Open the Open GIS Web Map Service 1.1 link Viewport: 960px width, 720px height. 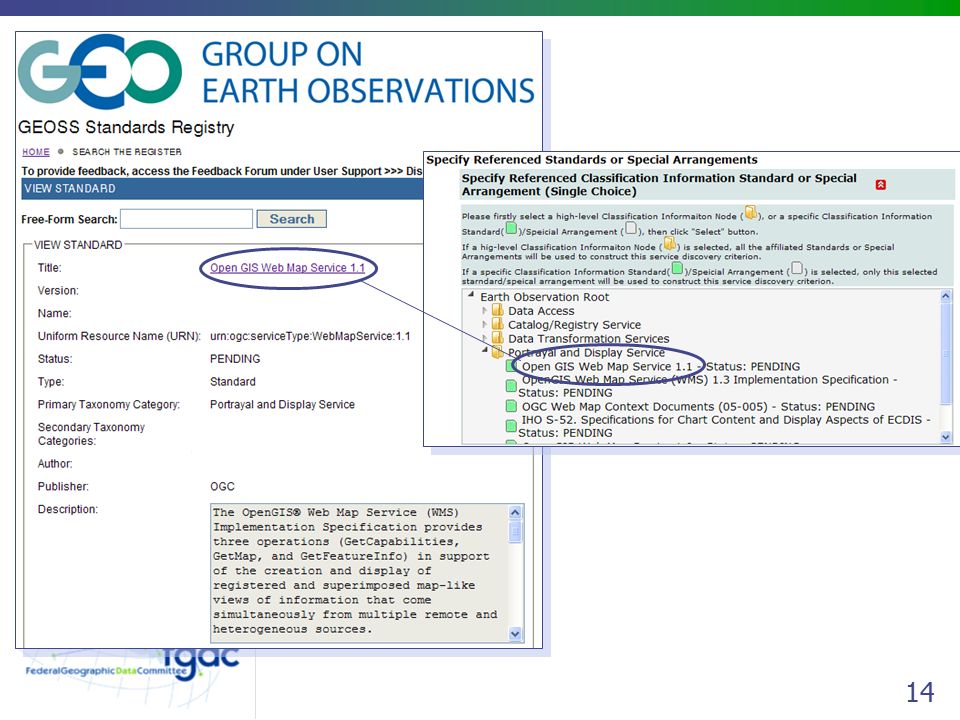287,268
